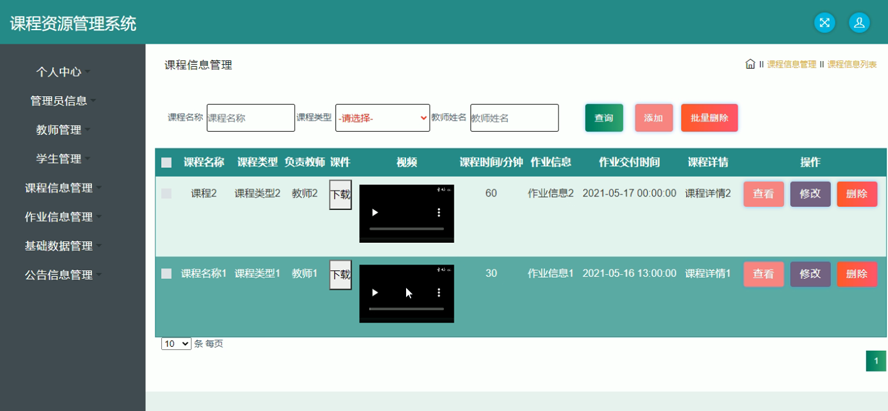This screenshot has width=888, height=411.
Task: Click the 课程名称 input field
Action: (x=250, y=118)
